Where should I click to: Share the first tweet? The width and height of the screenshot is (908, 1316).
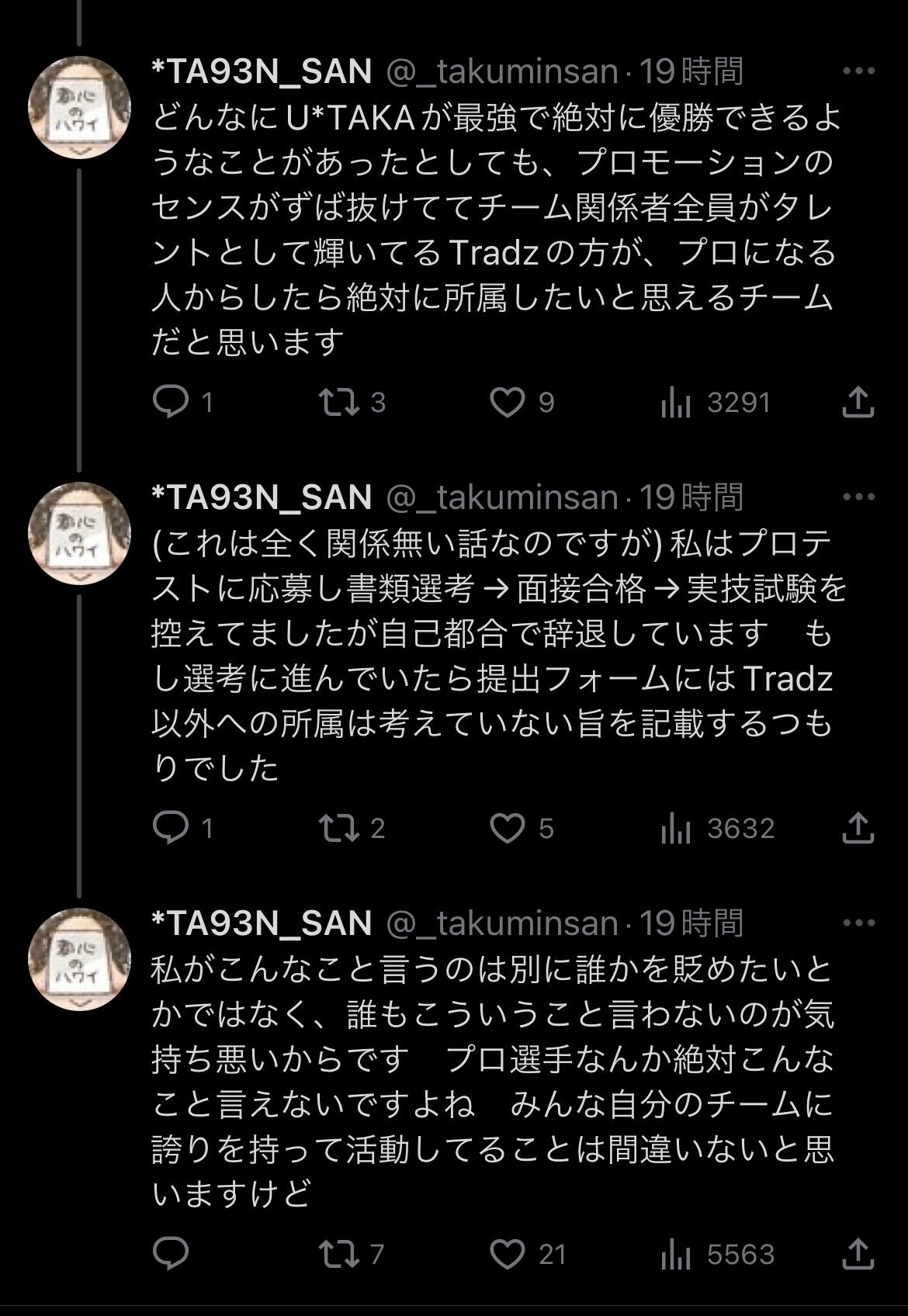(858, 402)
